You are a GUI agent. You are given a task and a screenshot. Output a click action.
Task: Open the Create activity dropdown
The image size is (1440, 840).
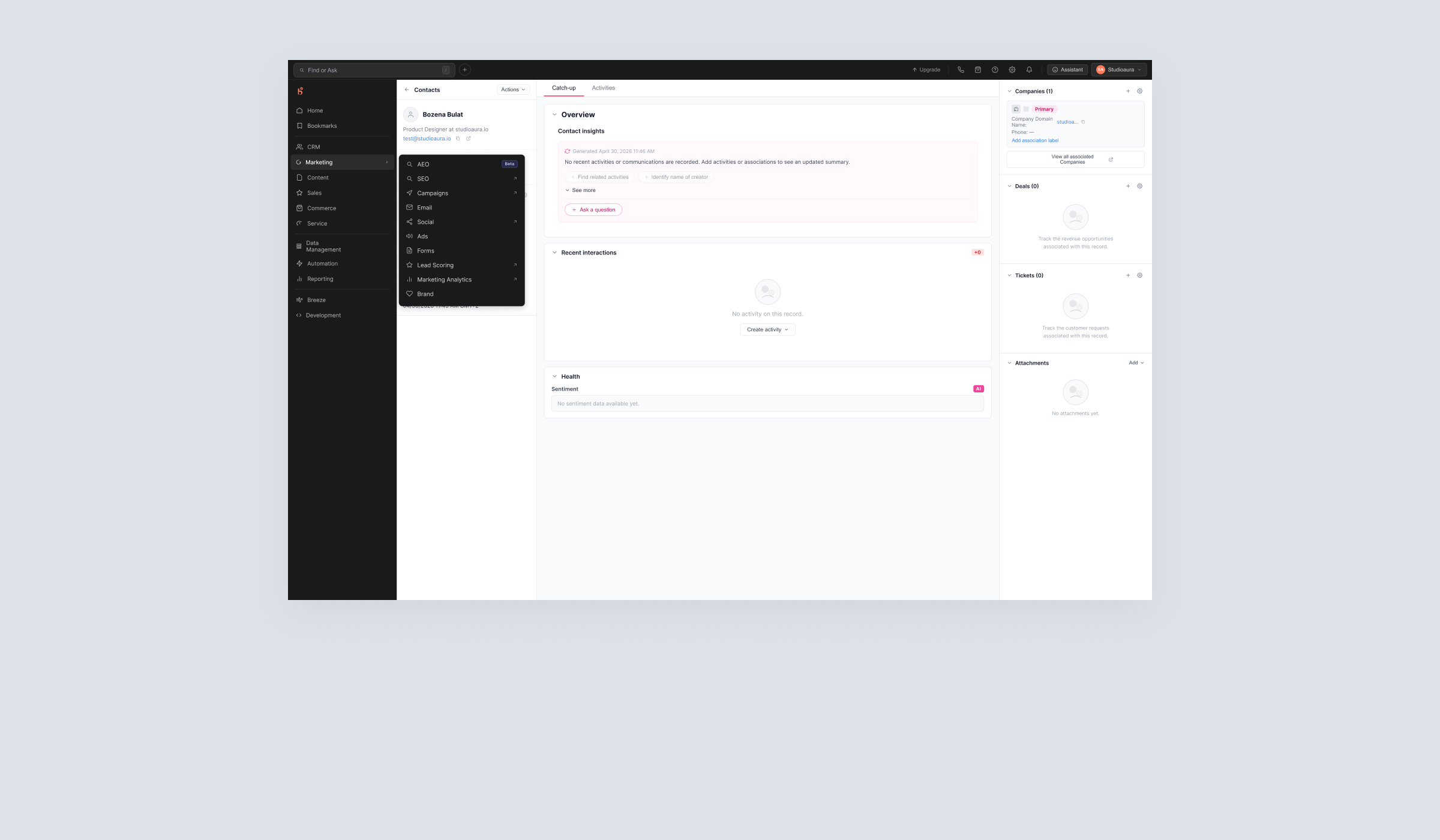click(767, 329)
